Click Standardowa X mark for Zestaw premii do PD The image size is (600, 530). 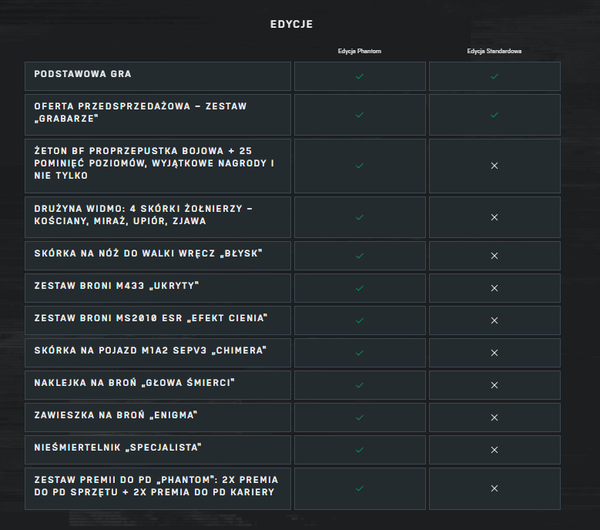point(494,488)
